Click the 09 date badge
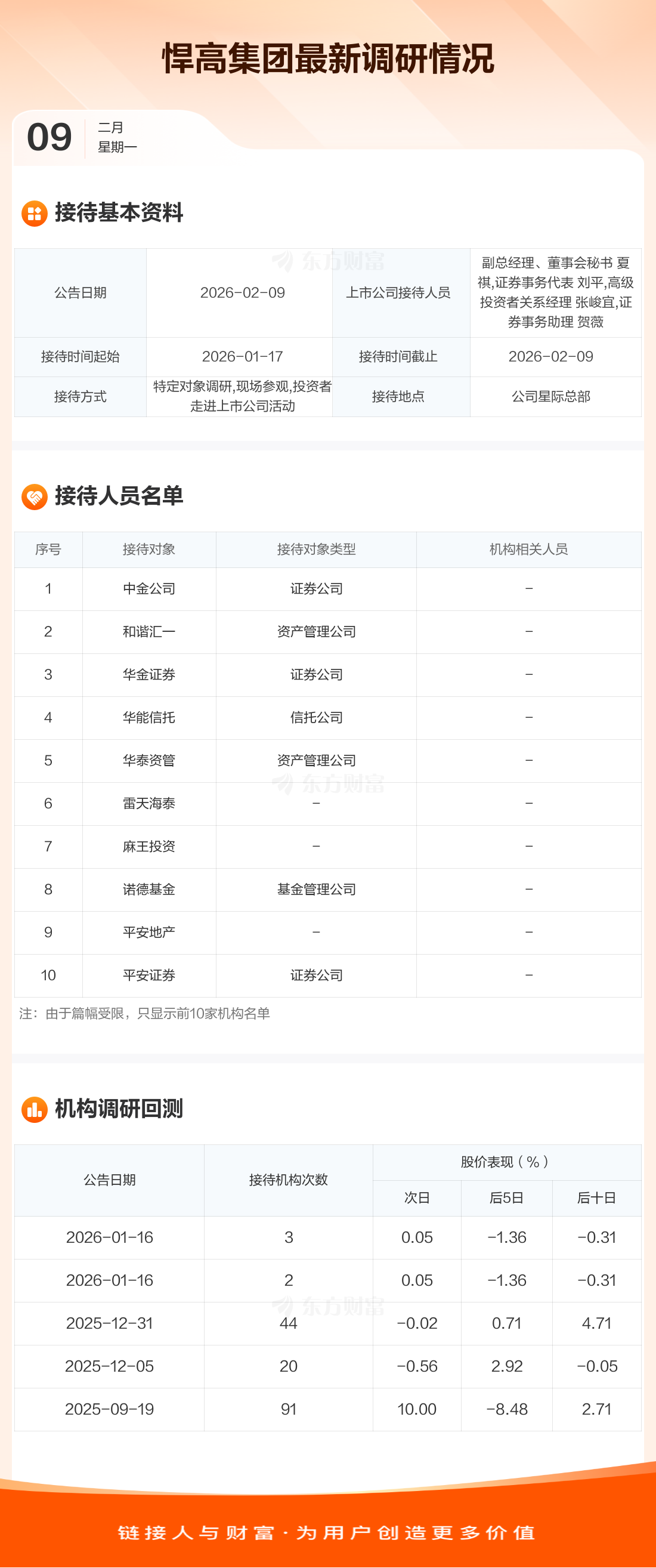Screen dimensions: 656x1568 49,137
